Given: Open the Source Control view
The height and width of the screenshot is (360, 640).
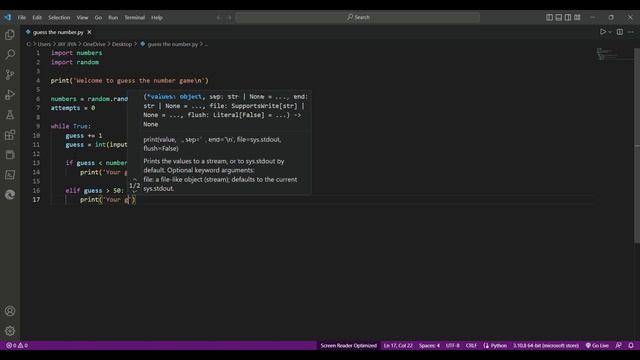Looking at the screenshot, I should point(10,74).
